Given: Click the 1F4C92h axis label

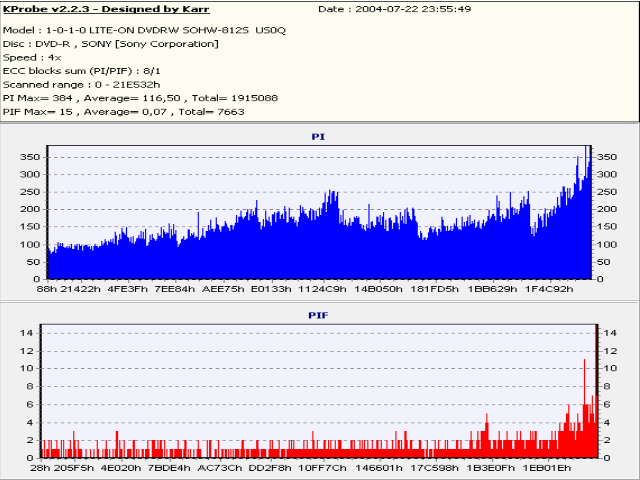Looking at the screenshot, I should 549,289.
